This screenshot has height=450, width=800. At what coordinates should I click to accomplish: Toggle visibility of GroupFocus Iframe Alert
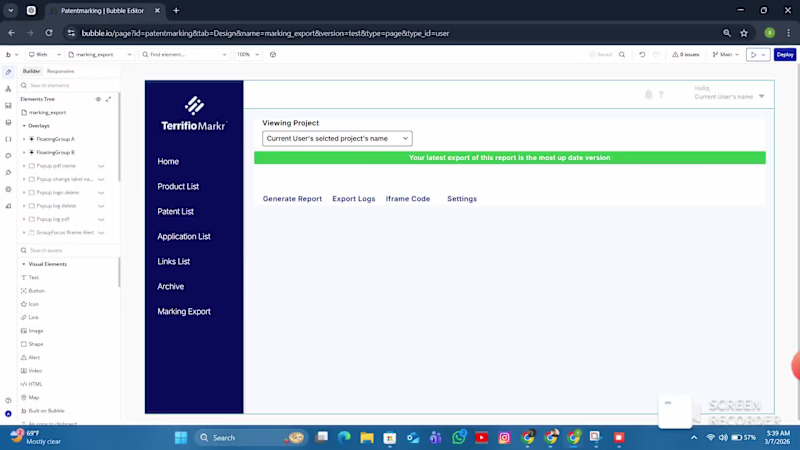pyautogui.click(x=101, y=232)
